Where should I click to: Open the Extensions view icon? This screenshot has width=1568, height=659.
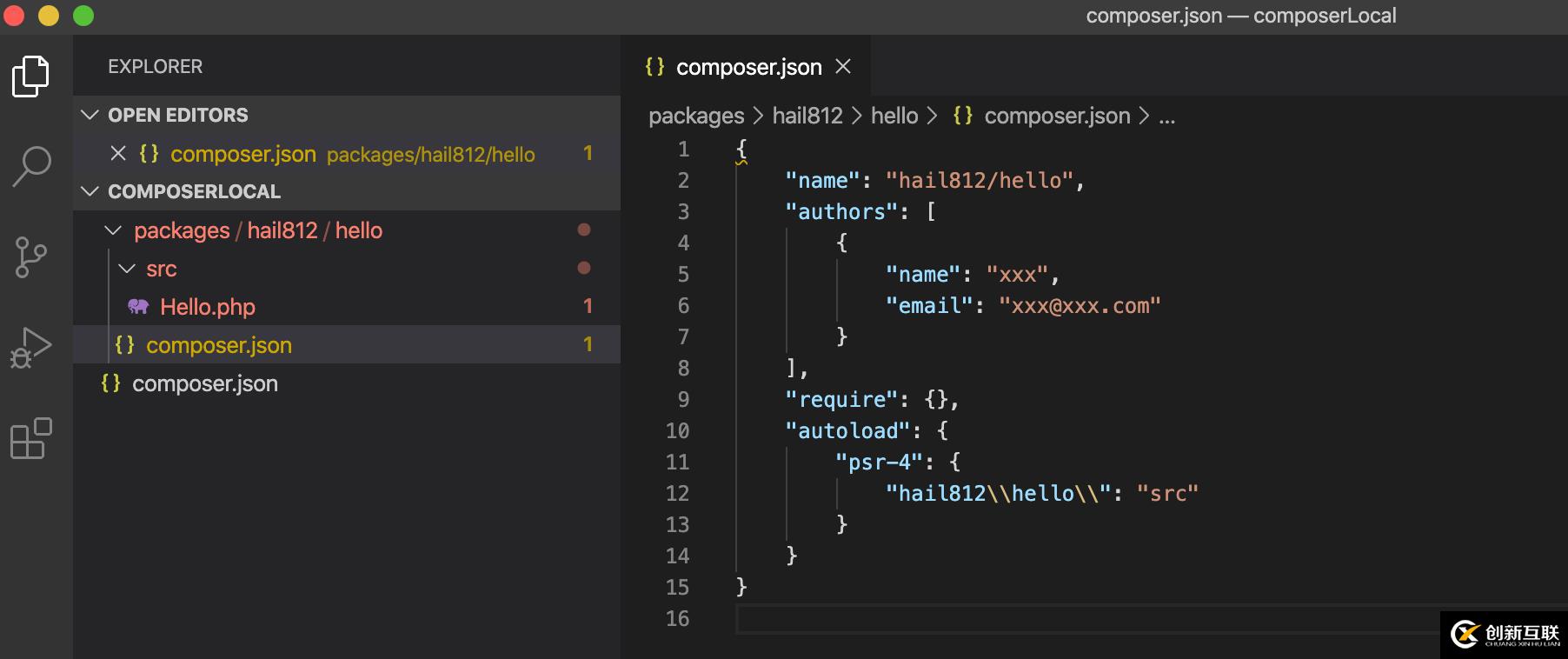31,438
